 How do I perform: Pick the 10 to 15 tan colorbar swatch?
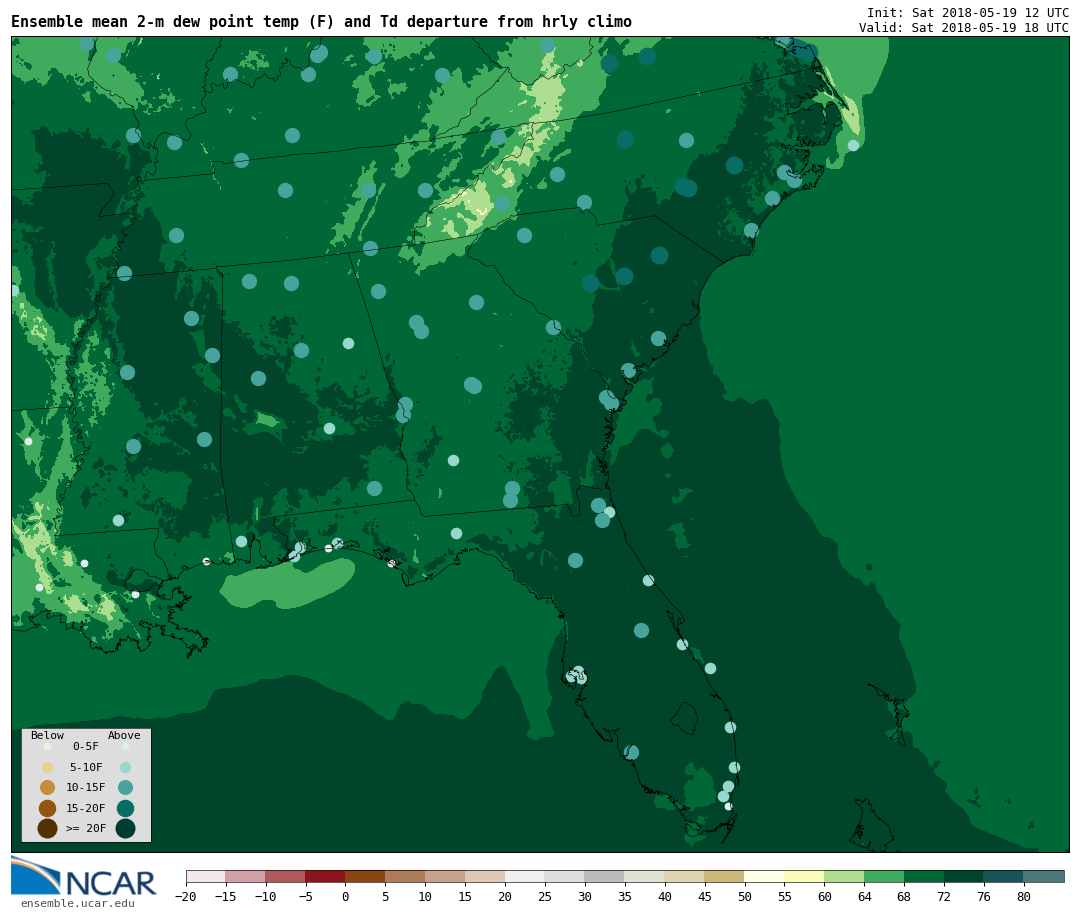coord(446,876)
